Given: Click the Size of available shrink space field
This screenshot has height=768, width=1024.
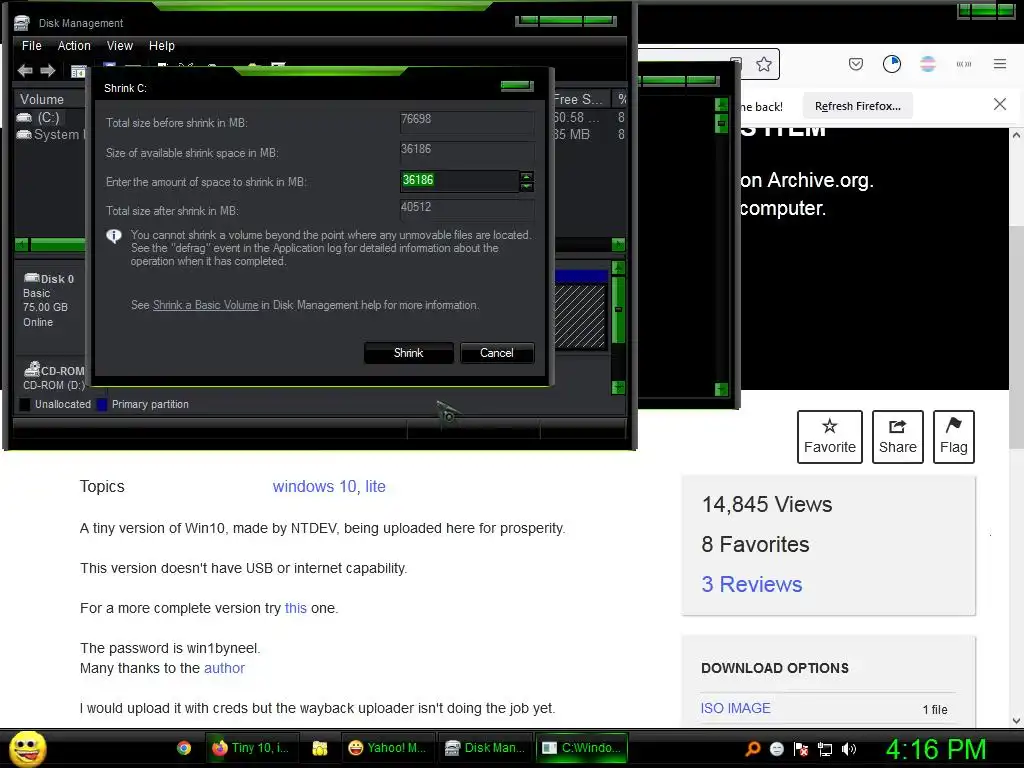Looking at the screenshot, I should pos(467,150).
